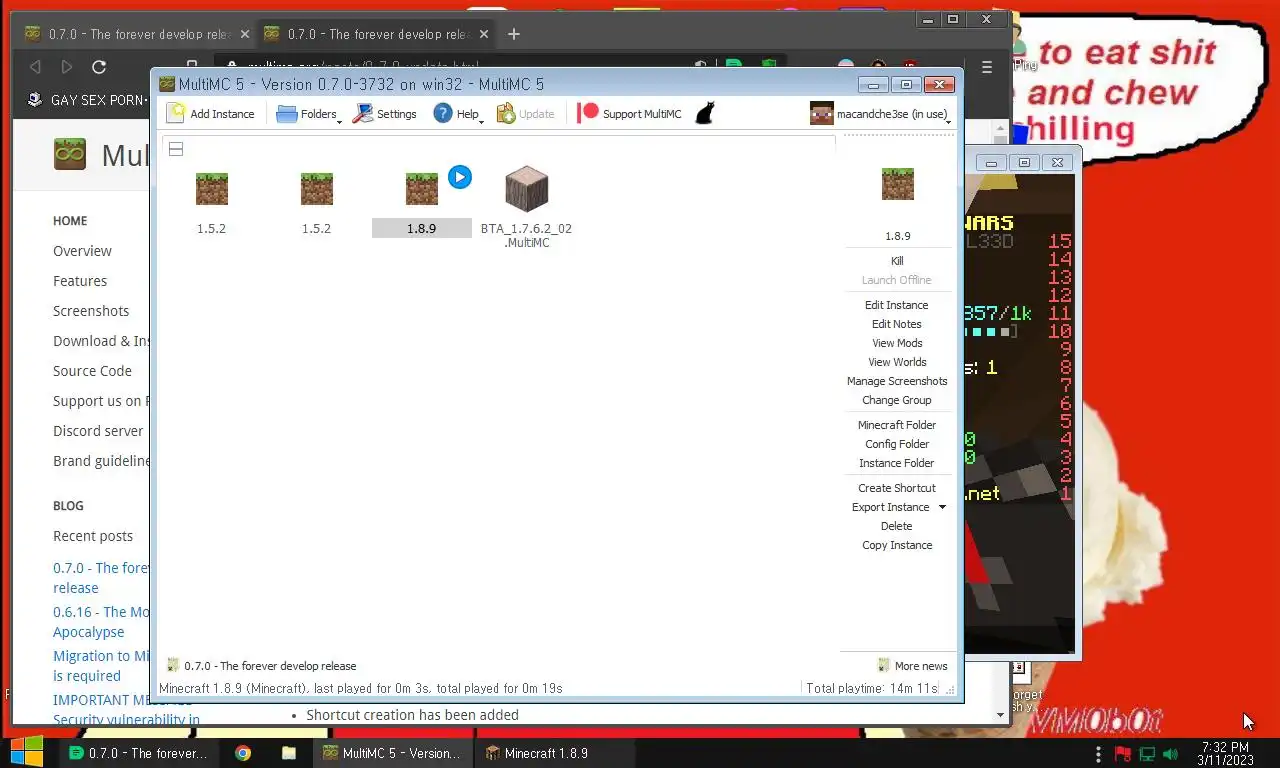Open the Features link on the website

coord(80,281)
